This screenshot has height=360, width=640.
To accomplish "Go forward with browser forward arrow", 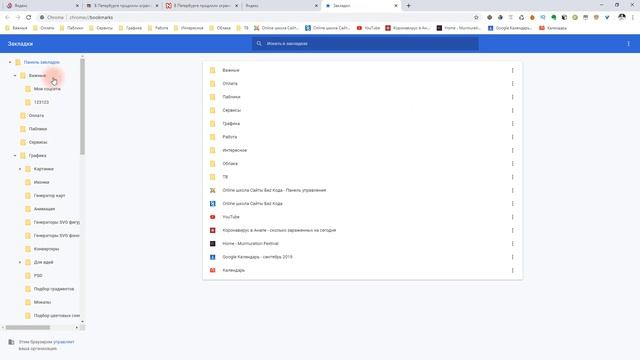I will 18,18.
